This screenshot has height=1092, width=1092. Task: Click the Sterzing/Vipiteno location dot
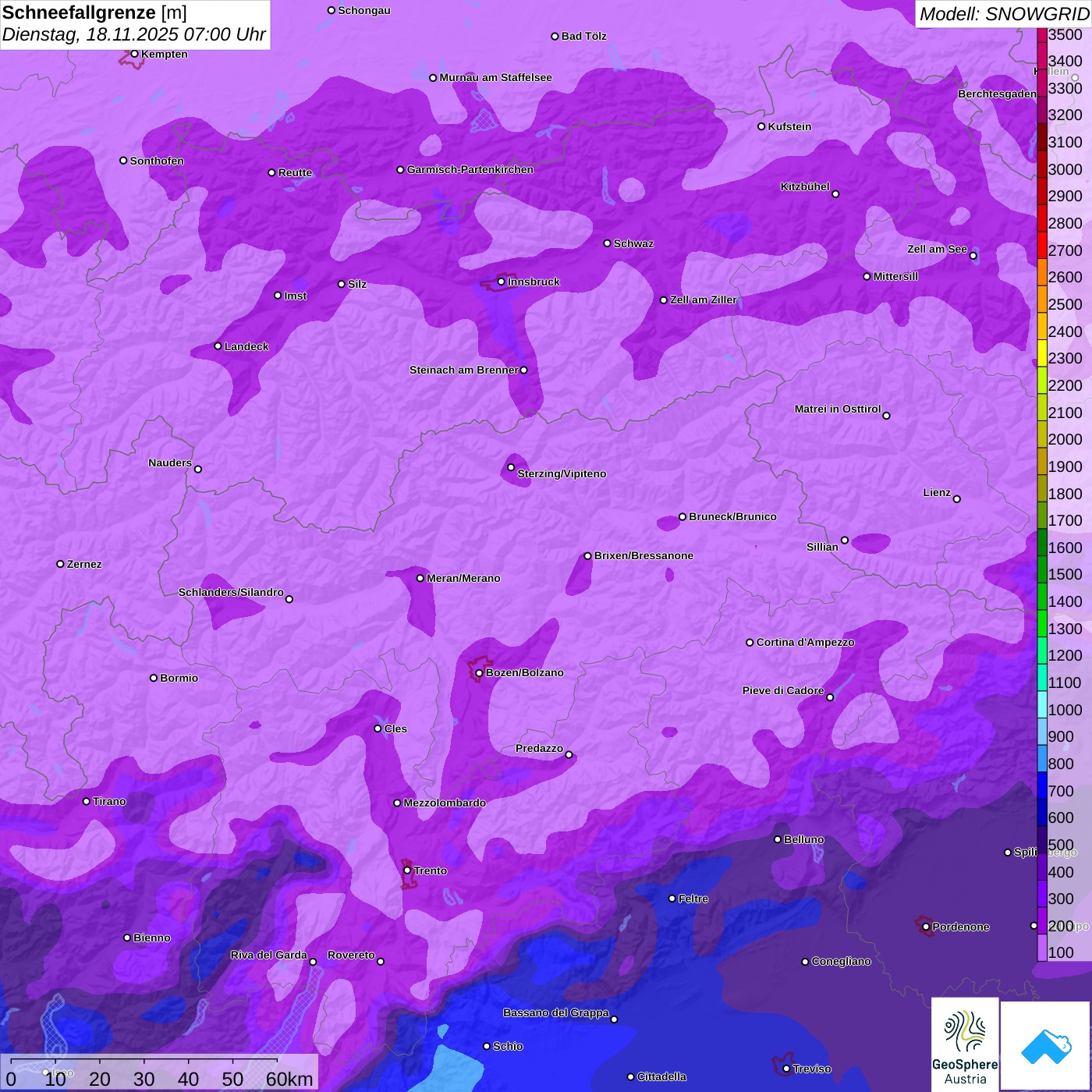pos(512,467)
